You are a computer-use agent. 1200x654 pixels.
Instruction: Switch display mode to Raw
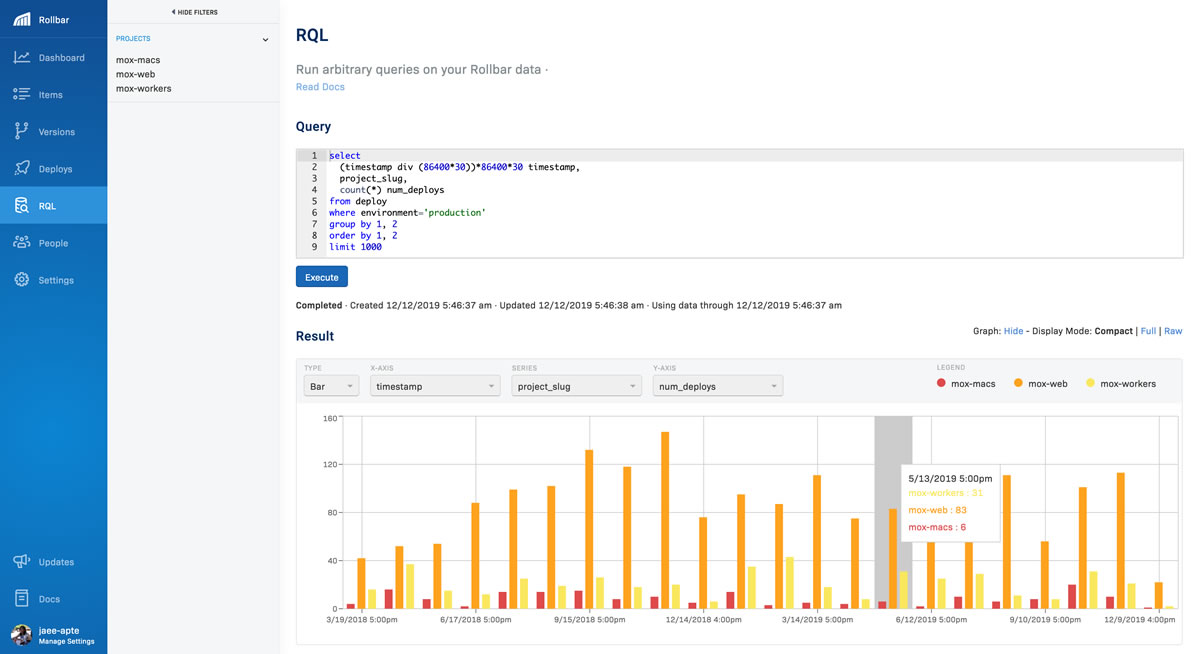1173,331
